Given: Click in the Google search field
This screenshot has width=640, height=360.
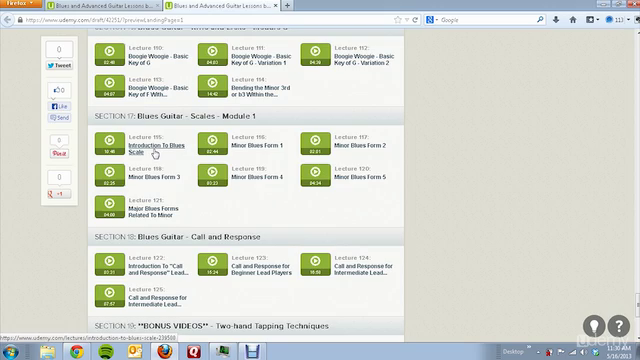Looking at the screenshot, I should pyautogui.click(x=488, y=20).
